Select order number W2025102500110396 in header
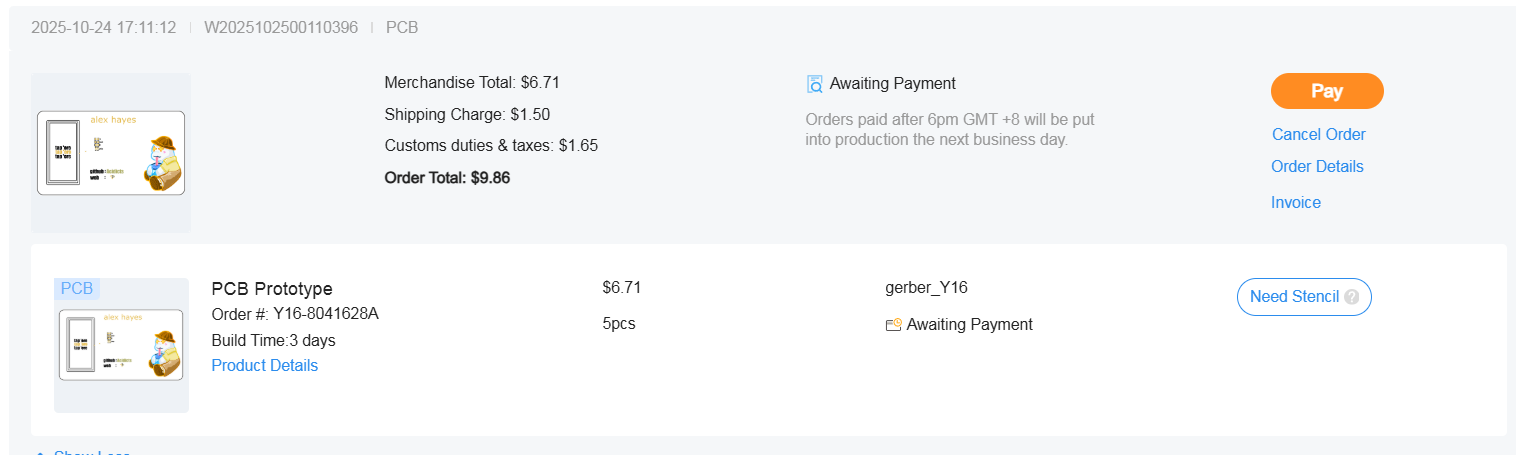The height and width of the screenshot is (455, 1516). pyautogui.click(x=280, y=27)
